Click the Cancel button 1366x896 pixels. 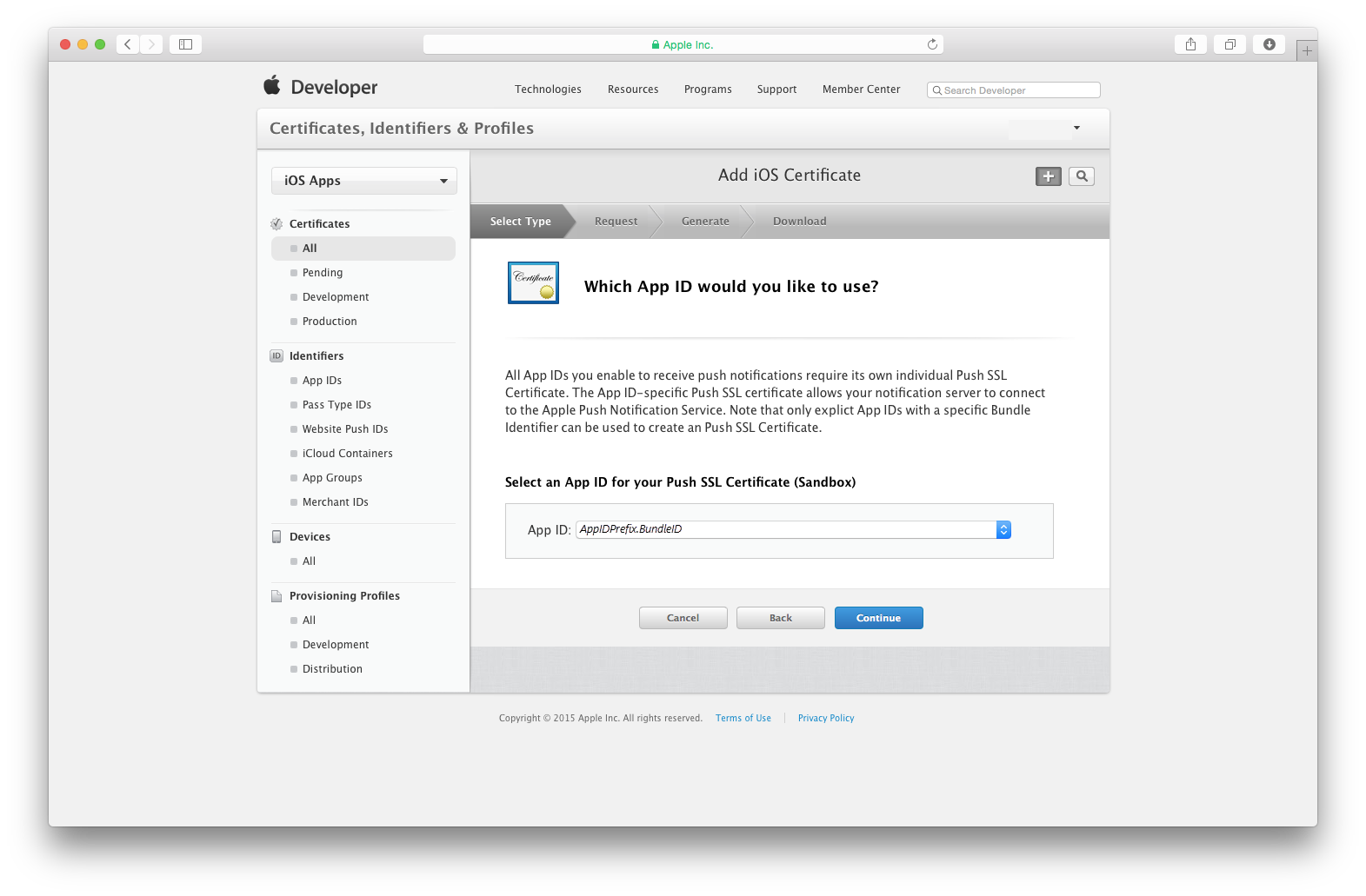683,618
